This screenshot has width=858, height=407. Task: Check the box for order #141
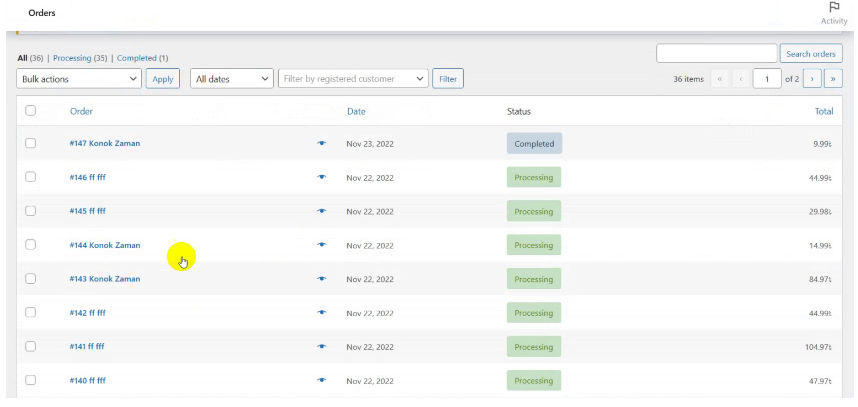[31, 346]
